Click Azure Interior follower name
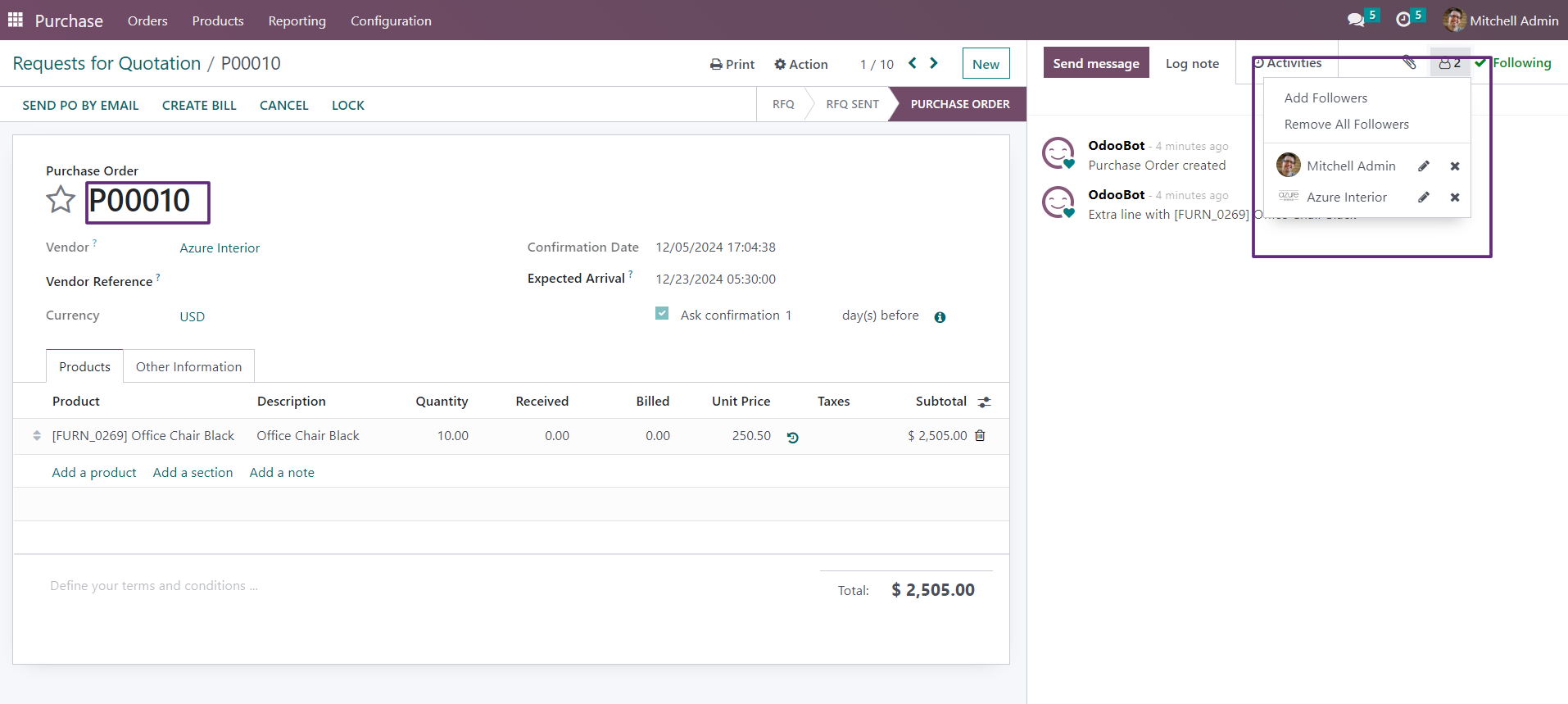1568x704 pixels. (x=1346, y=197)
